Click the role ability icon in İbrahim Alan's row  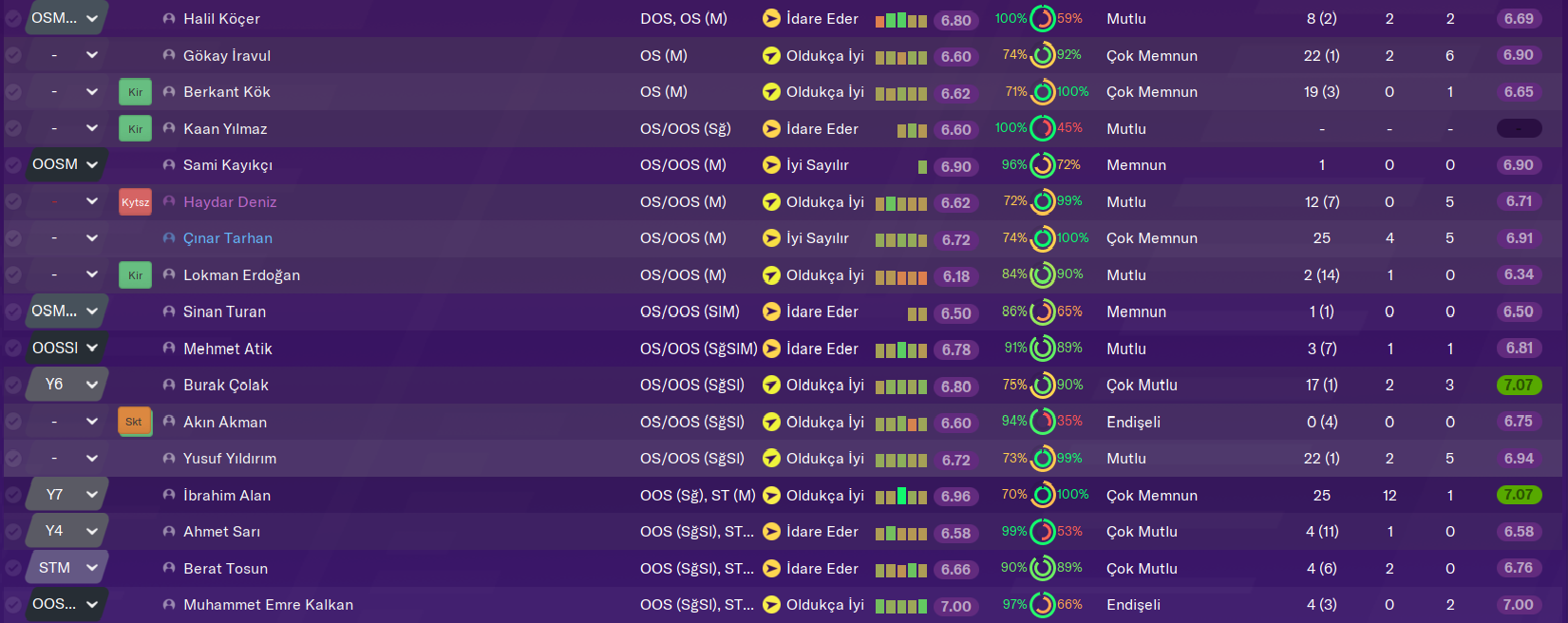coord(771,496)
